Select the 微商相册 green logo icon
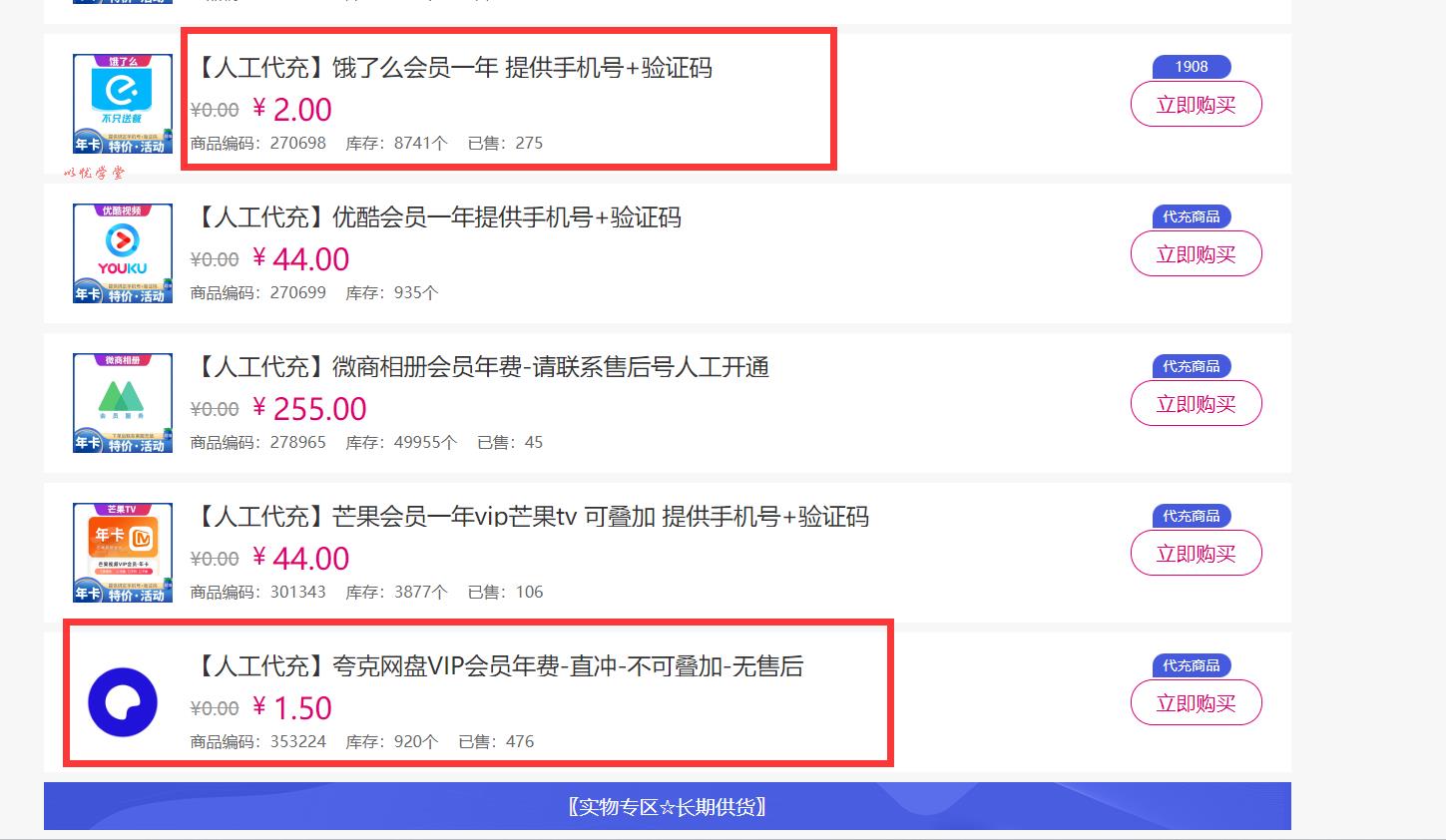Image resolution: width=1446 pixels, height=840 pixels. (x=123, y=403)
